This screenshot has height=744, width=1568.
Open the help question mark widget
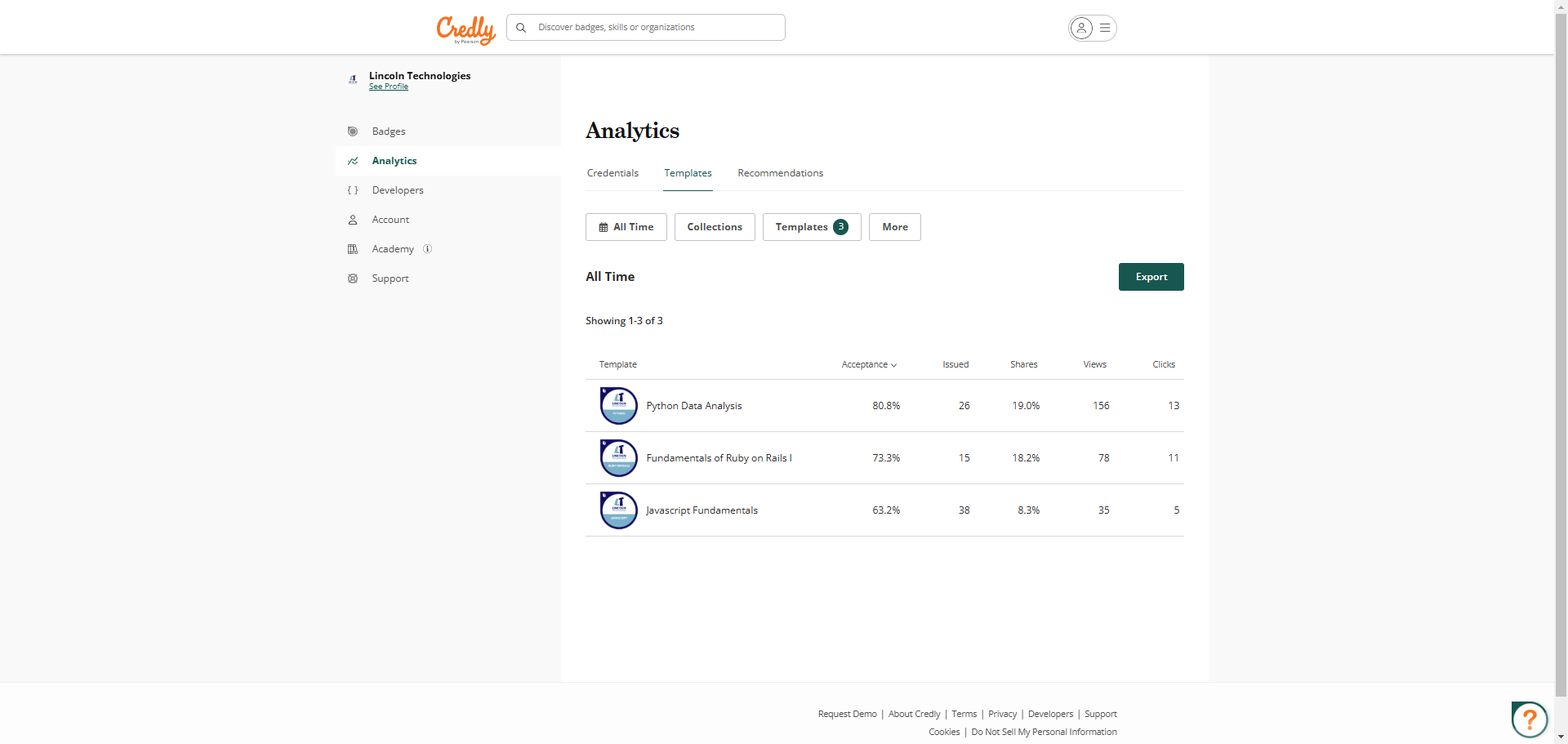pos(1529,719)
